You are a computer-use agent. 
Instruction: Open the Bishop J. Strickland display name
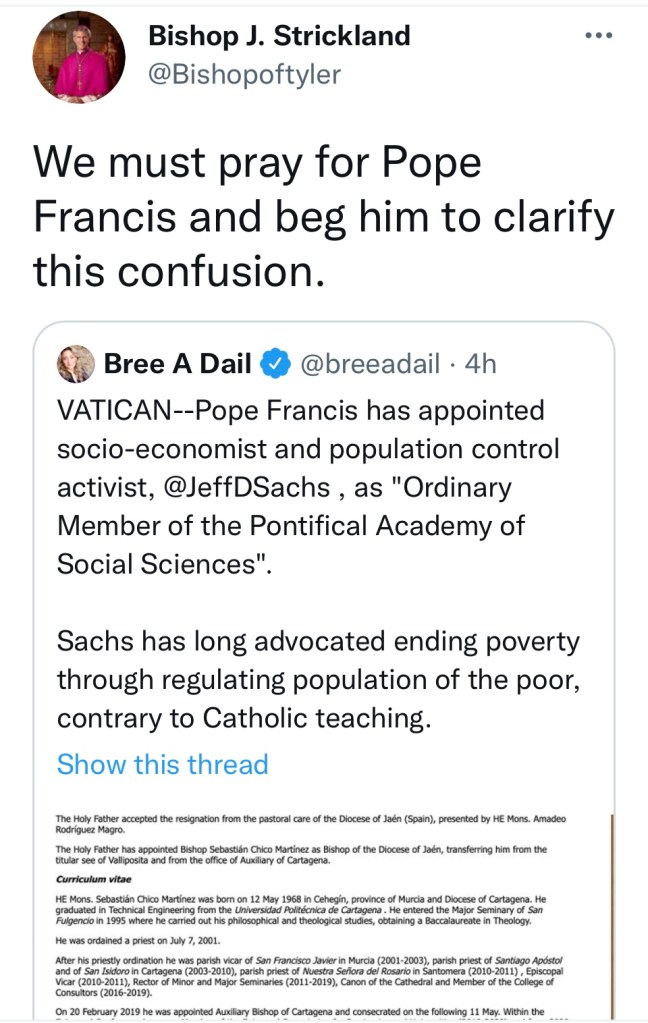tap(279, 36)
